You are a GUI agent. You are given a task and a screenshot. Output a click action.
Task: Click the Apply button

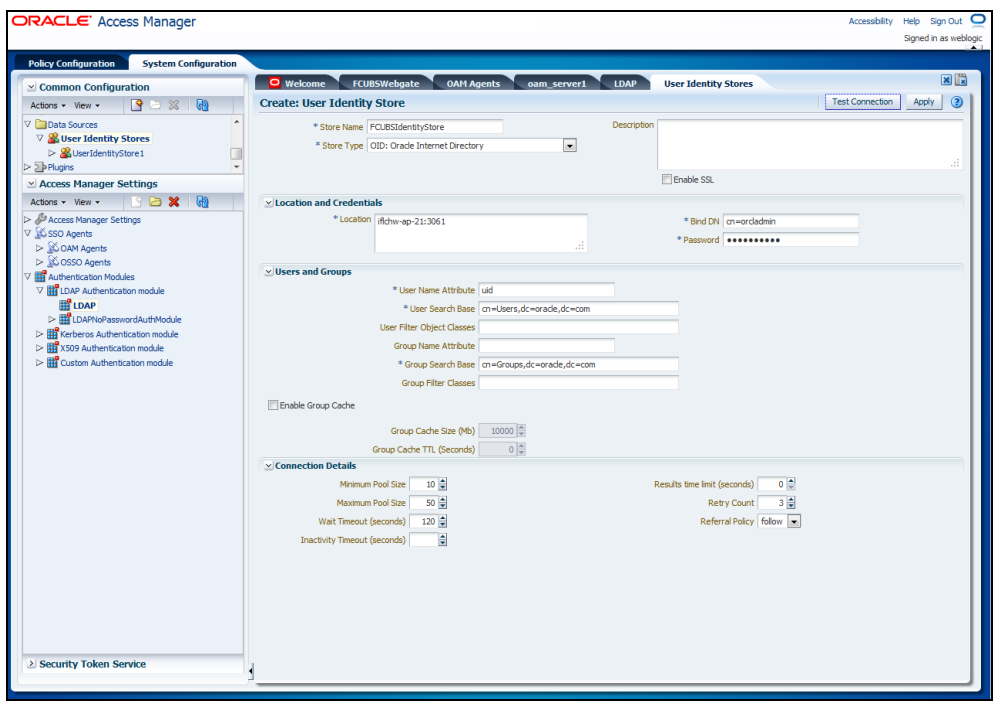click(923, 101)
